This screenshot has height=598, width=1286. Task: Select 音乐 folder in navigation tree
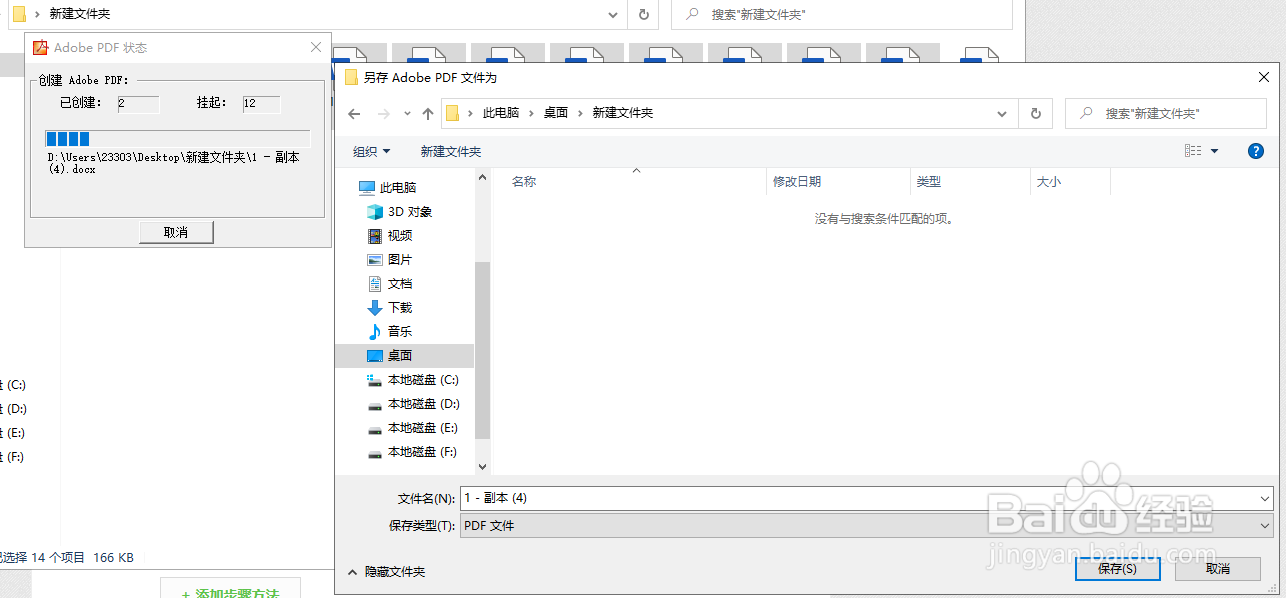click(x=390, y=332)
